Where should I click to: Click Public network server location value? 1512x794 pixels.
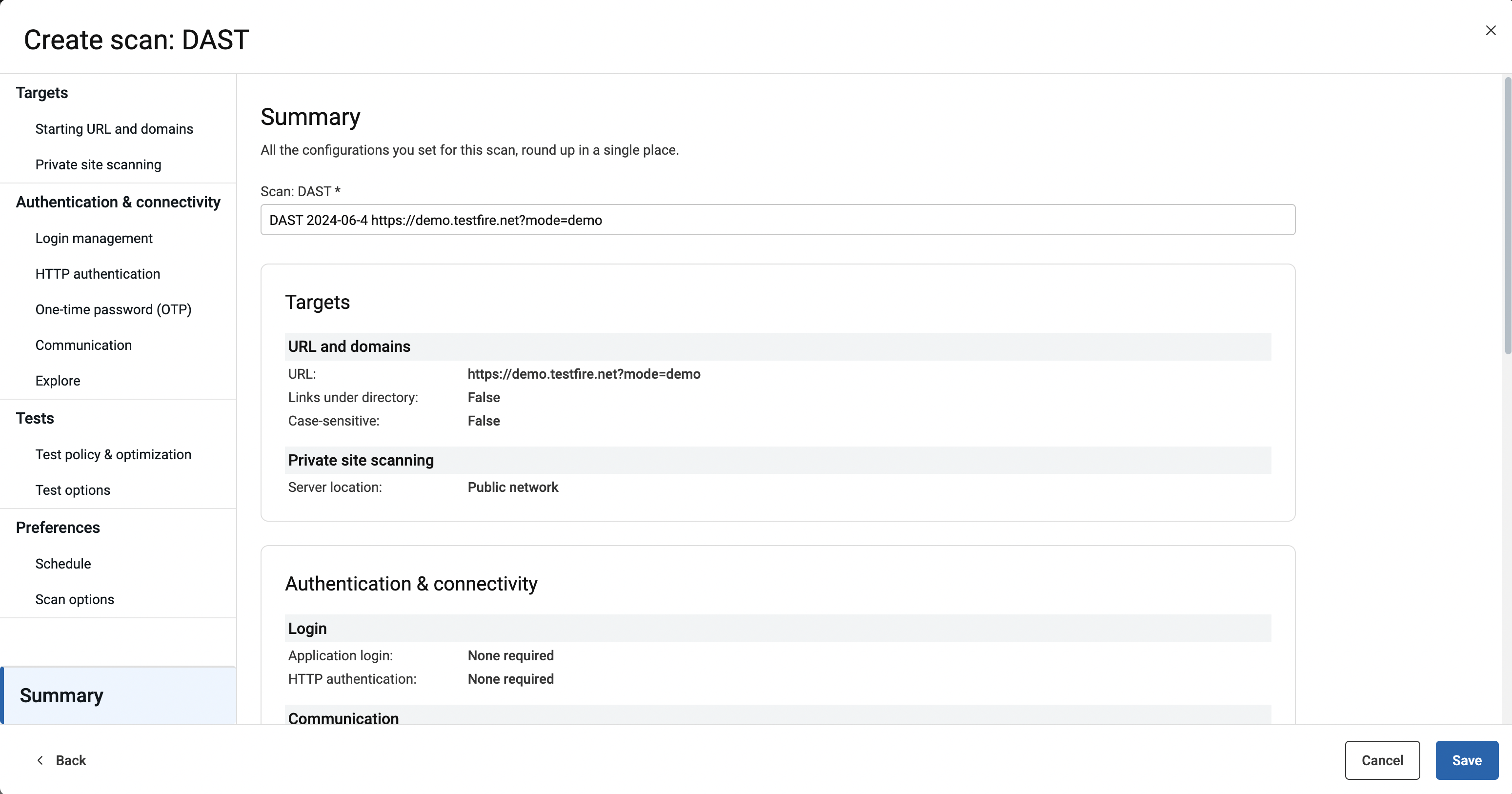click(x=513, y=487)
